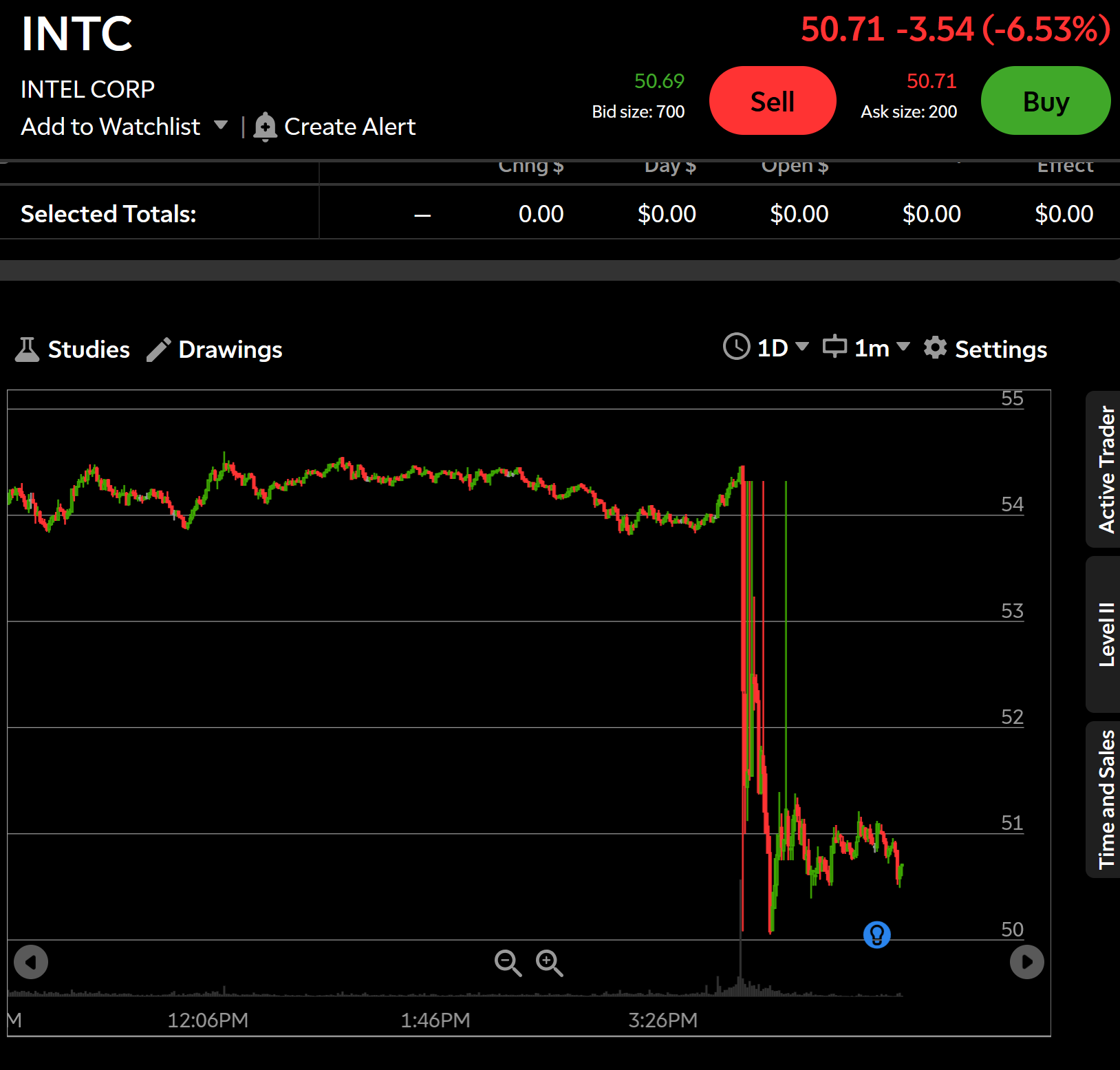
Task: Open the Studies flask icon
Action: tap(27, 350)
